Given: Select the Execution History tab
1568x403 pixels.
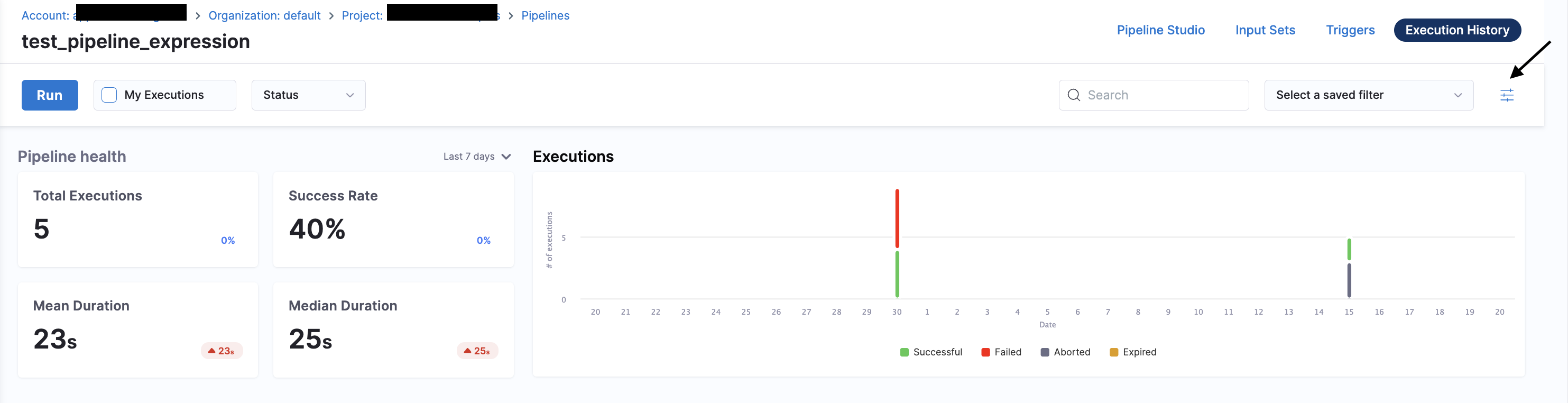Looking at the screenshot, I should click(1456, 30).
